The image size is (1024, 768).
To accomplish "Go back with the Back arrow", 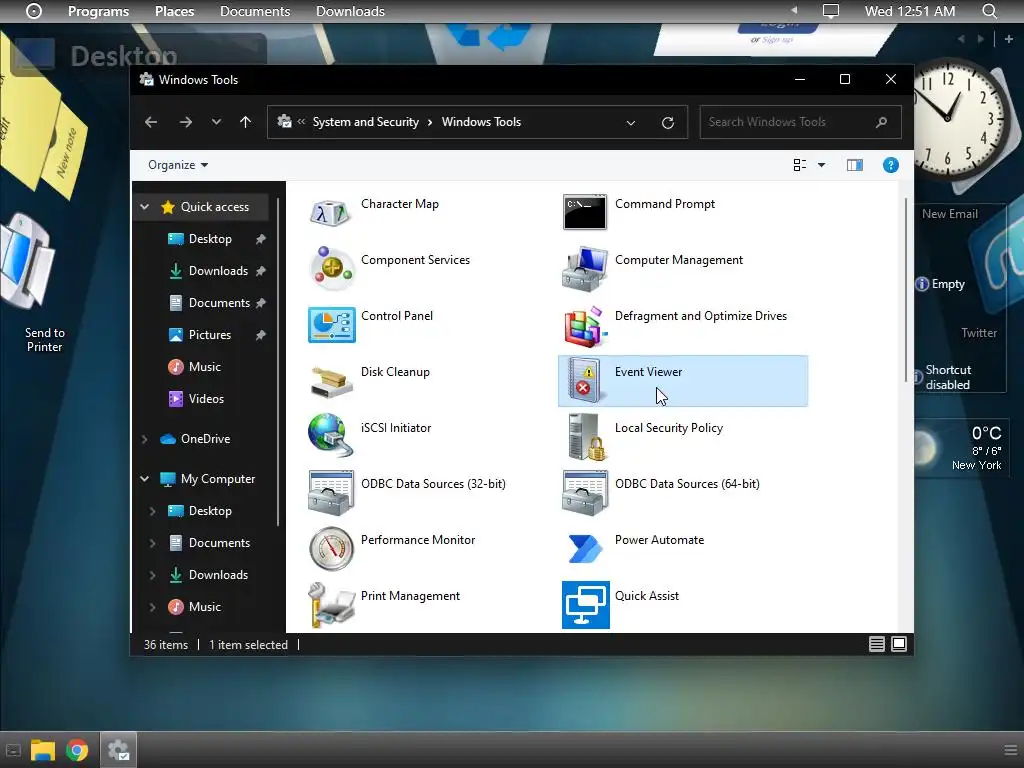I will [151, 122].
